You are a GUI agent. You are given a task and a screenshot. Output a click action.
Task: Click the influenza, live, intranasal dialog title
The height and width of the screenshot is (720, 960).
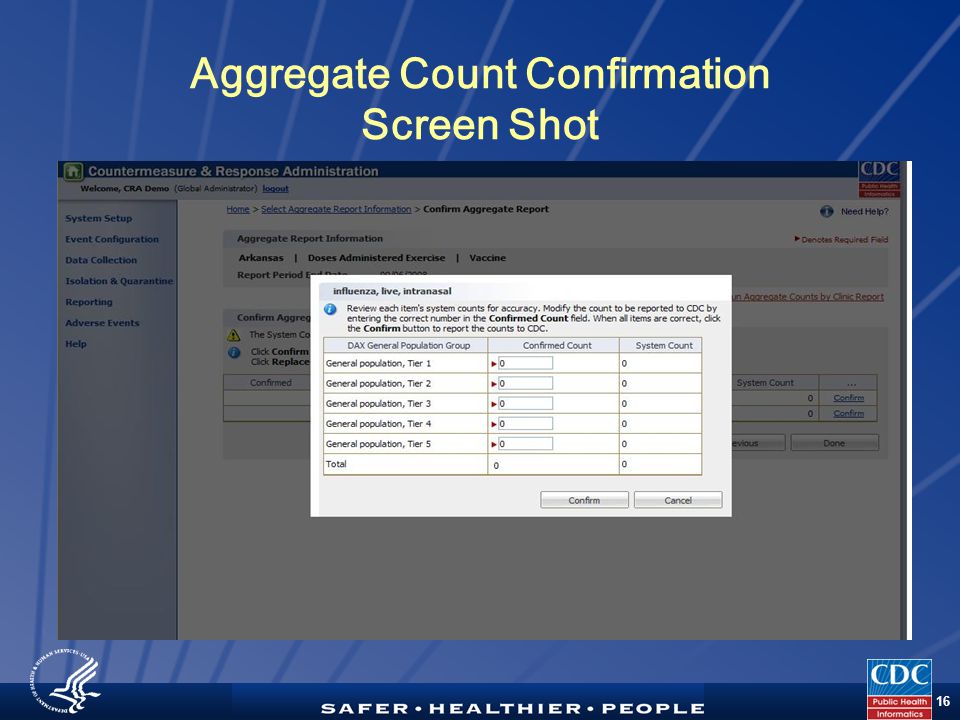coord(392,291)
